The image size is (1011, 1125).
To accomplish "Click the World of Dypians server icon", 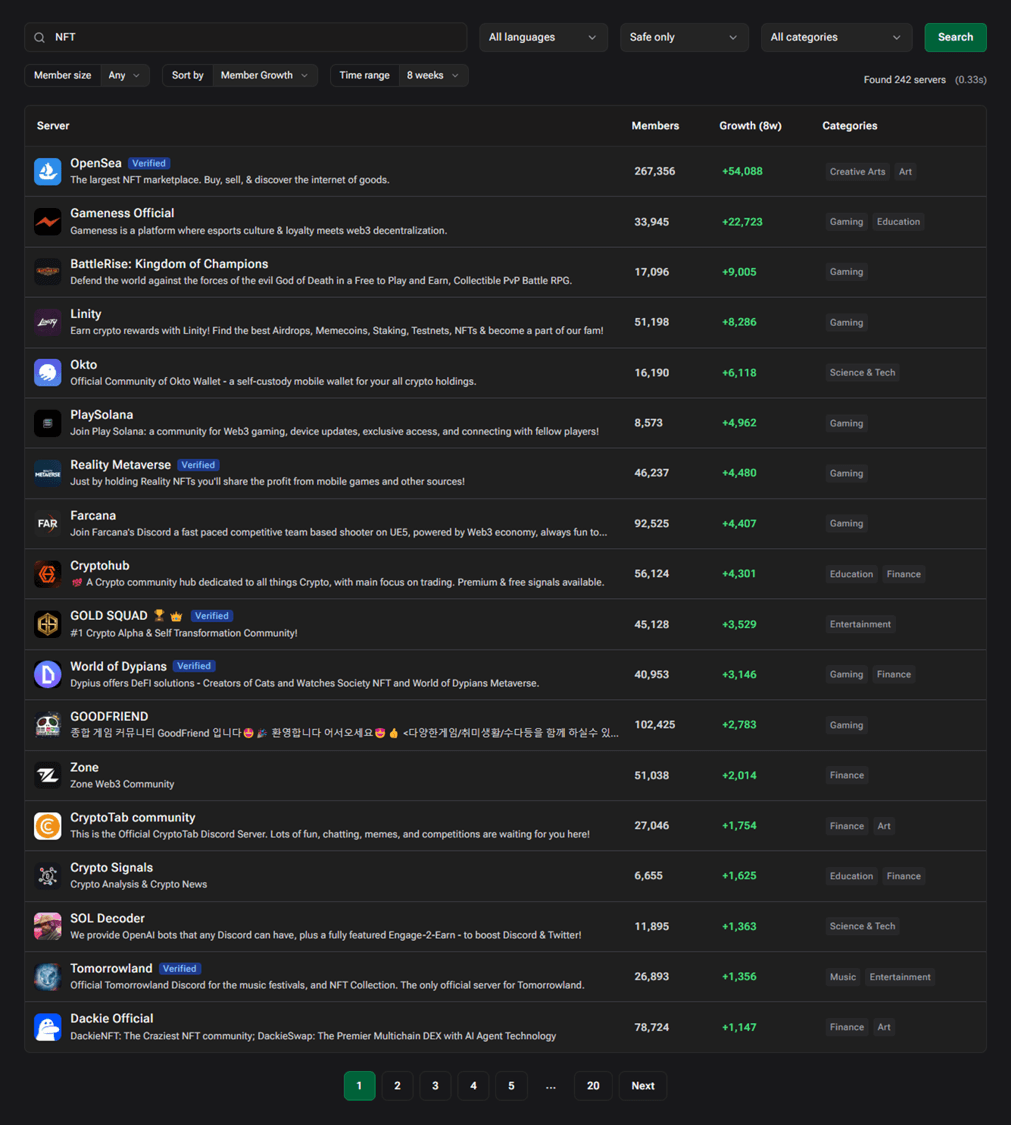I will tap(46, 673).
